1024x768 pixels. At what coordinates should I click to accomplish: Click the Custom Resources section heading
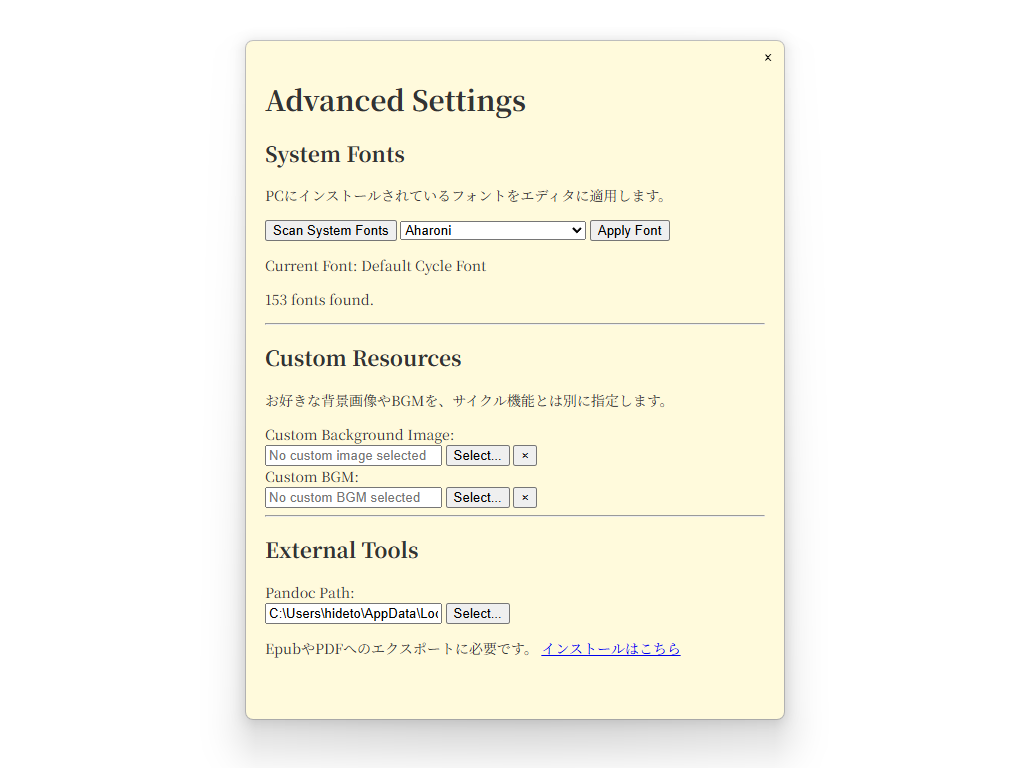coord(363,358)
